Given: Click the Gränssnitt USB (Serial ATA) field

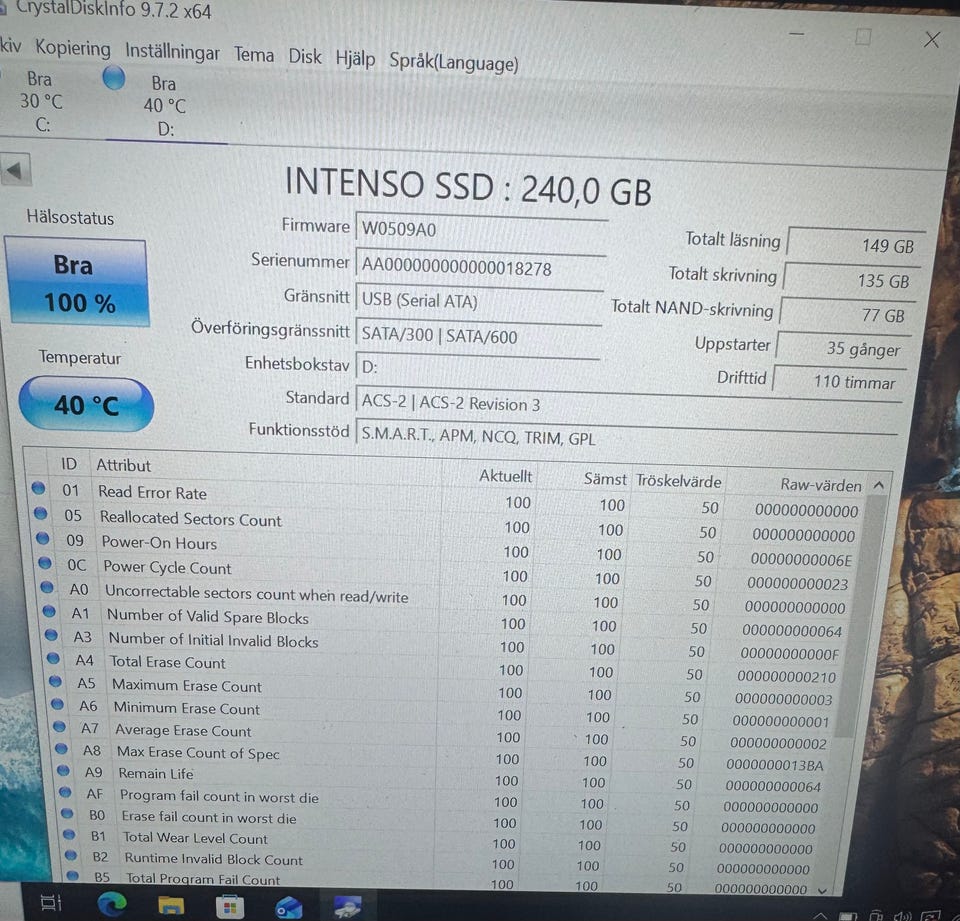Looking at the screenshot, I should [479, 301].
